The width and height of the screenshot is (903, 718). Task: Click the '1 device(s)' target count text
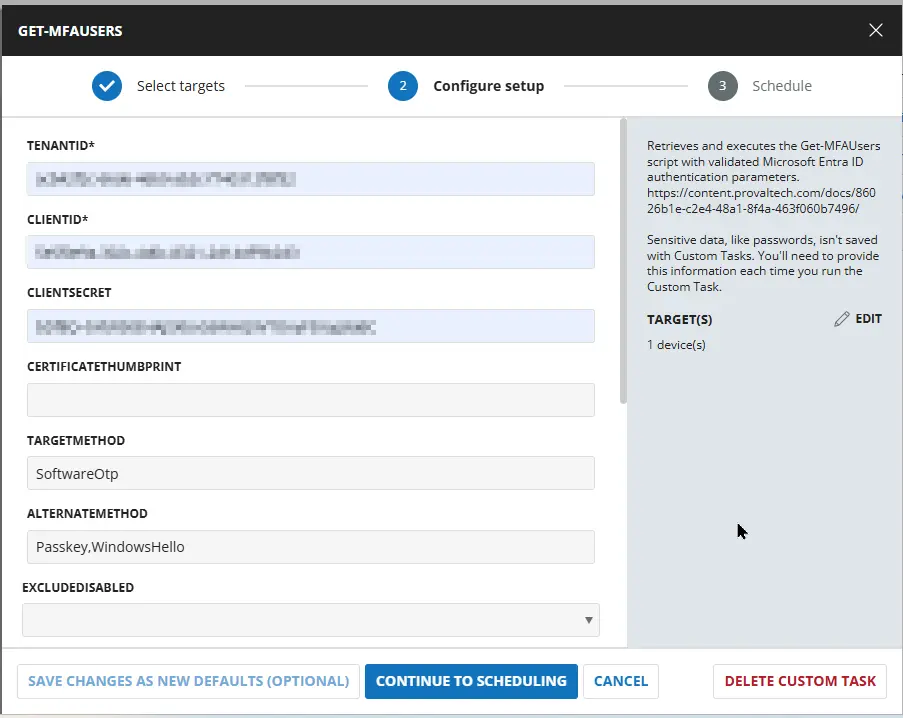coord(676,345)
